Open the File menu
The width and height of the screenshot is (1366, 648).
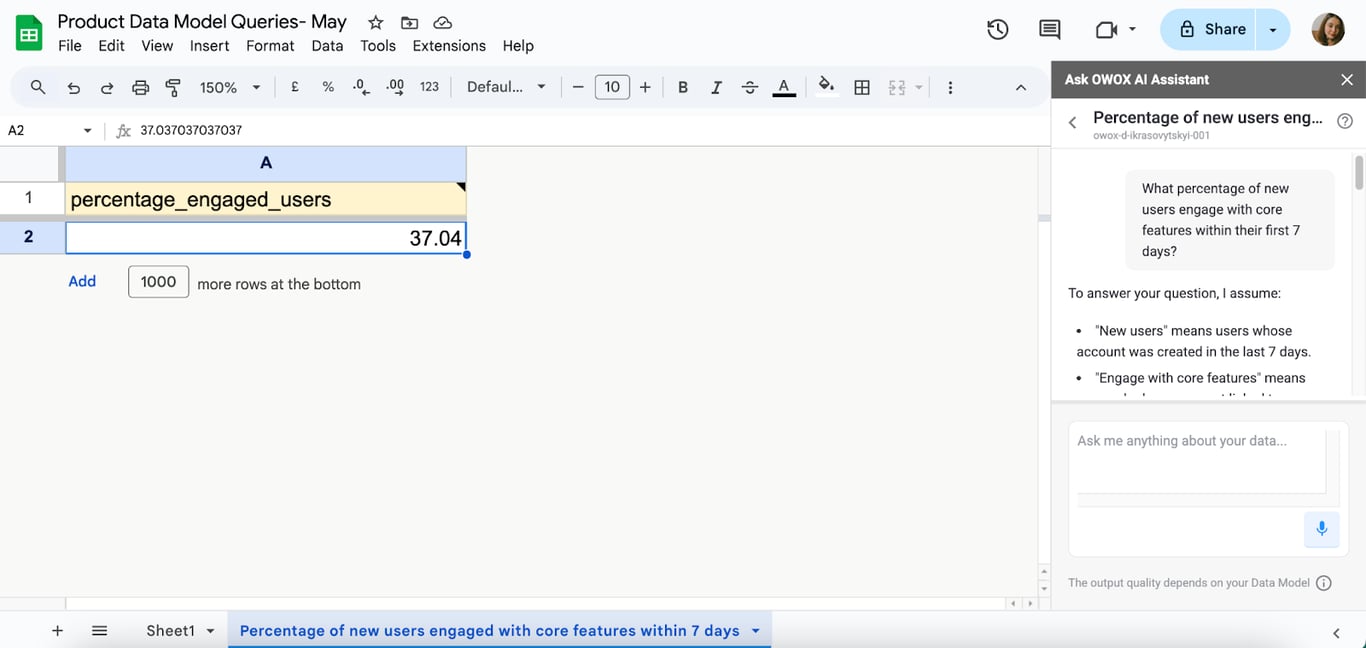pos(70,46)
